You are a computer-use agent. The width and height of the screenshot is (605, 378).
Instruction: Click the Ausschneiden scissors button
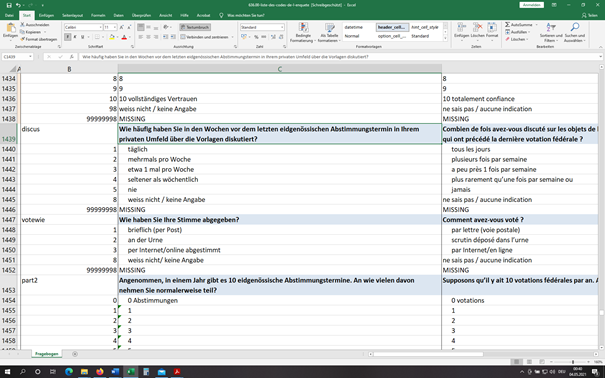pyautogui.click(x=35, y=25)
